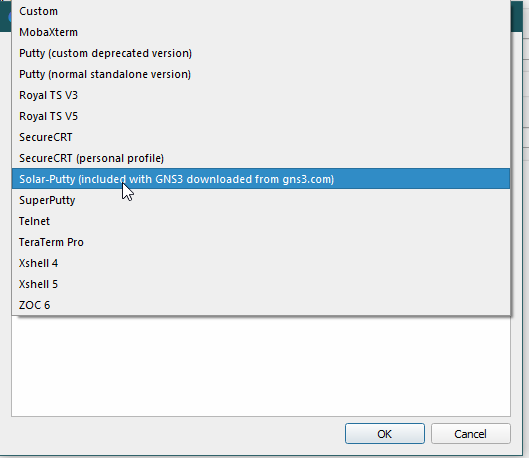Select highlighted Solar-Putty GNS3 option
This screenshot has height=458, width=529.
click(261, 179)
